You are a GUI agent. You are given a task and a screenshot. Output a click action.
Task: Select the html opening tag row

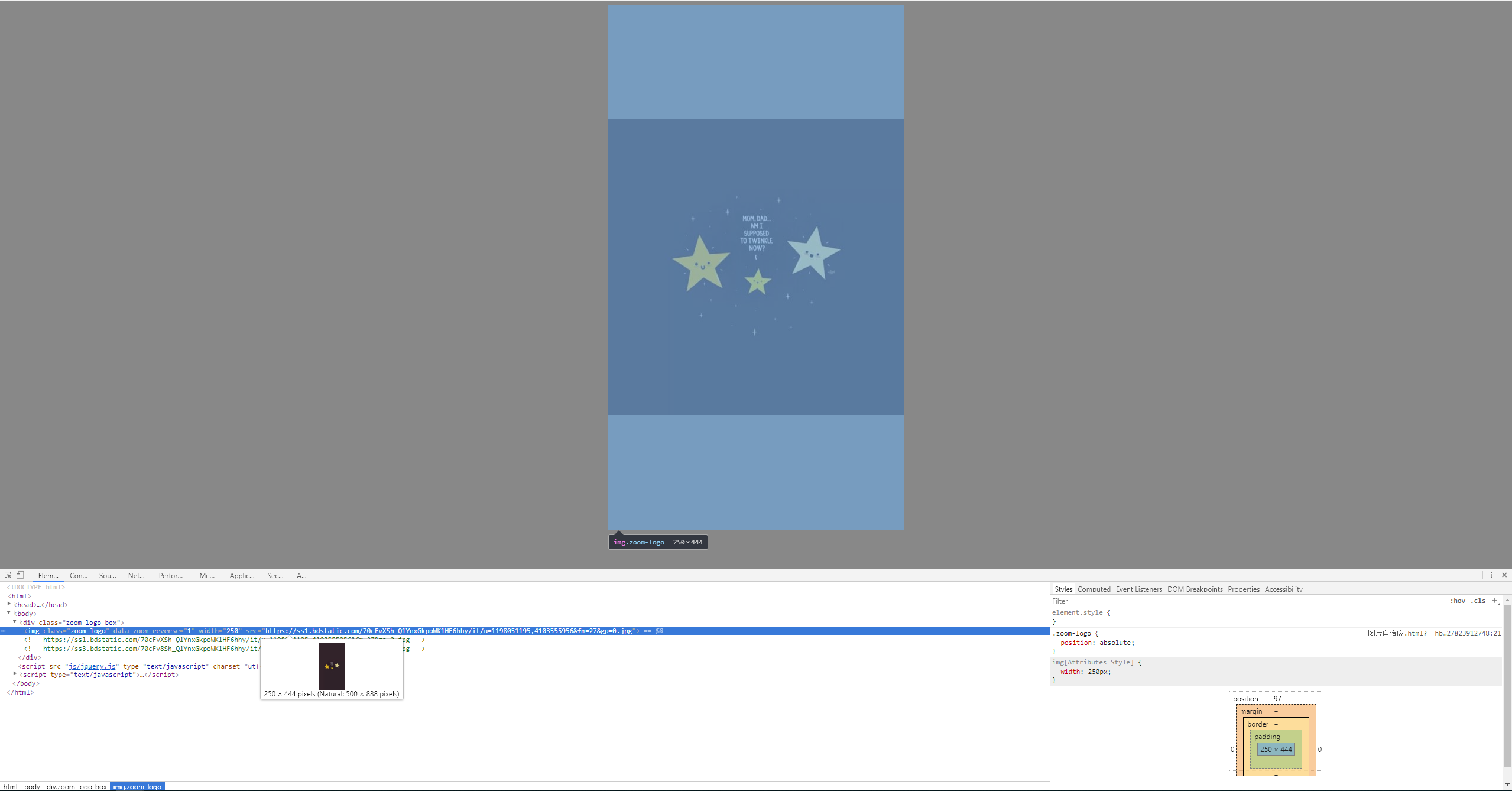[20, 596]
